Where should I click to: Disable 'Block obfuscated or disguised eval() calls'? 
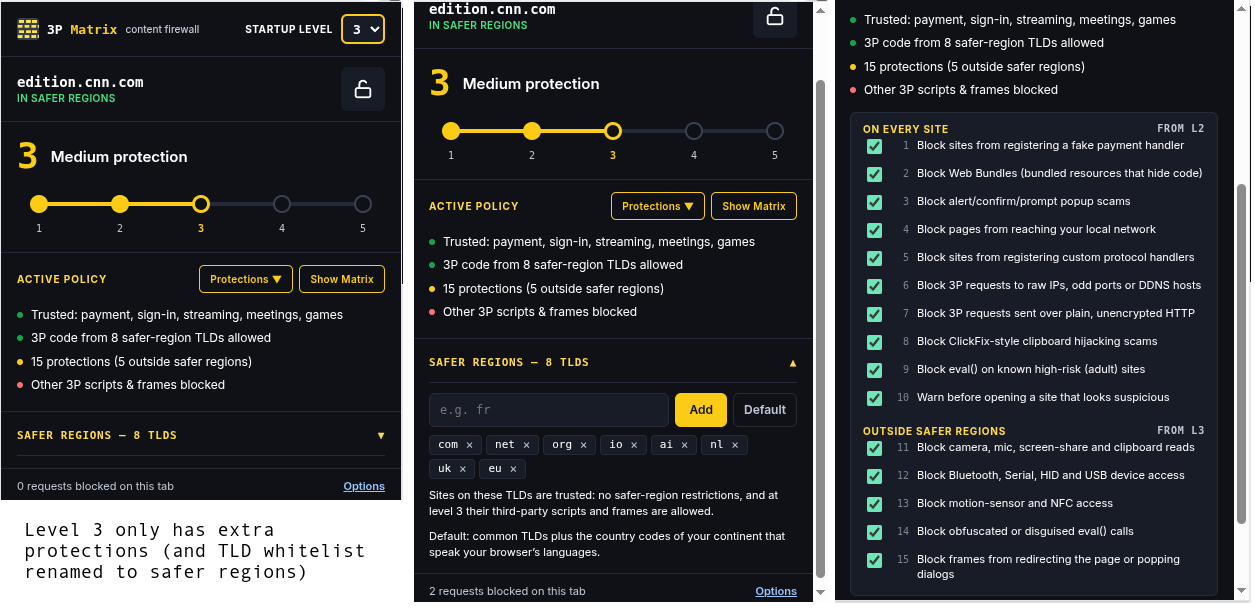[x=874, y=532]
